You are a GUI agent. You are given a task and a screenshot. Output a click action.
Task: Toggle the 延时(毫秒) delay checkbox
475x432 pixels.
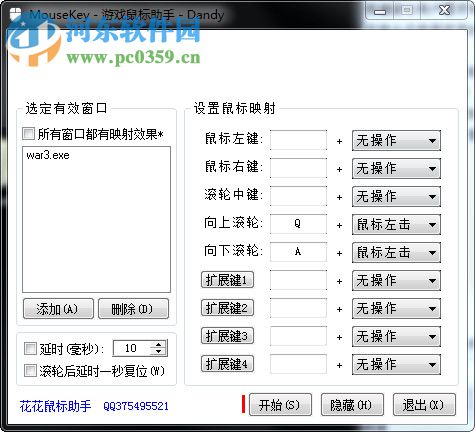(x=30, y=349)
